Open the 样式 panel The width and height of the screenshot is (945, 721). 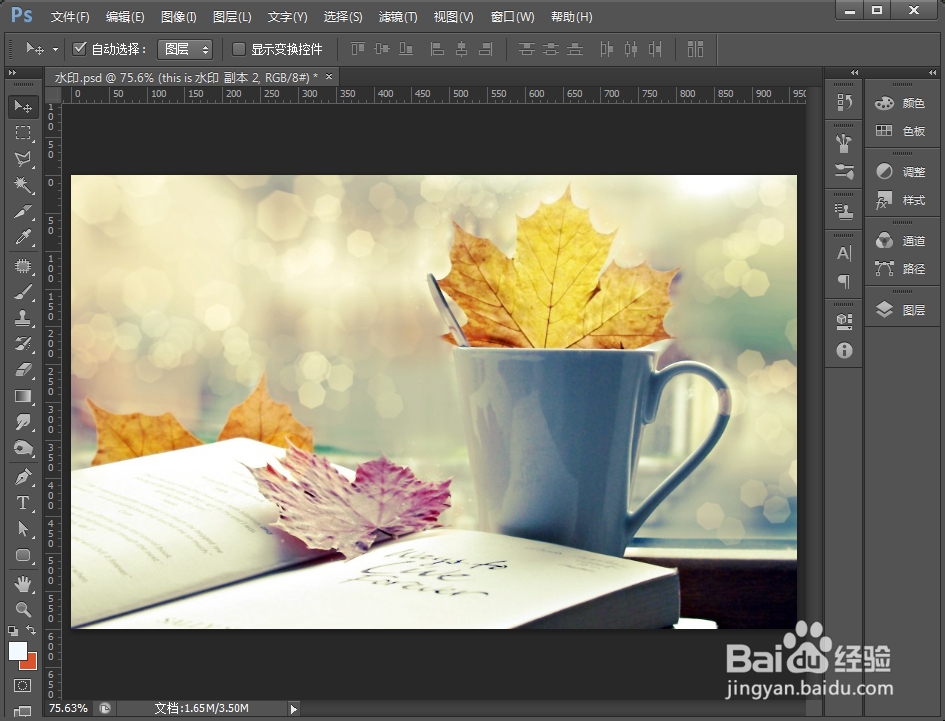point(902,200)
